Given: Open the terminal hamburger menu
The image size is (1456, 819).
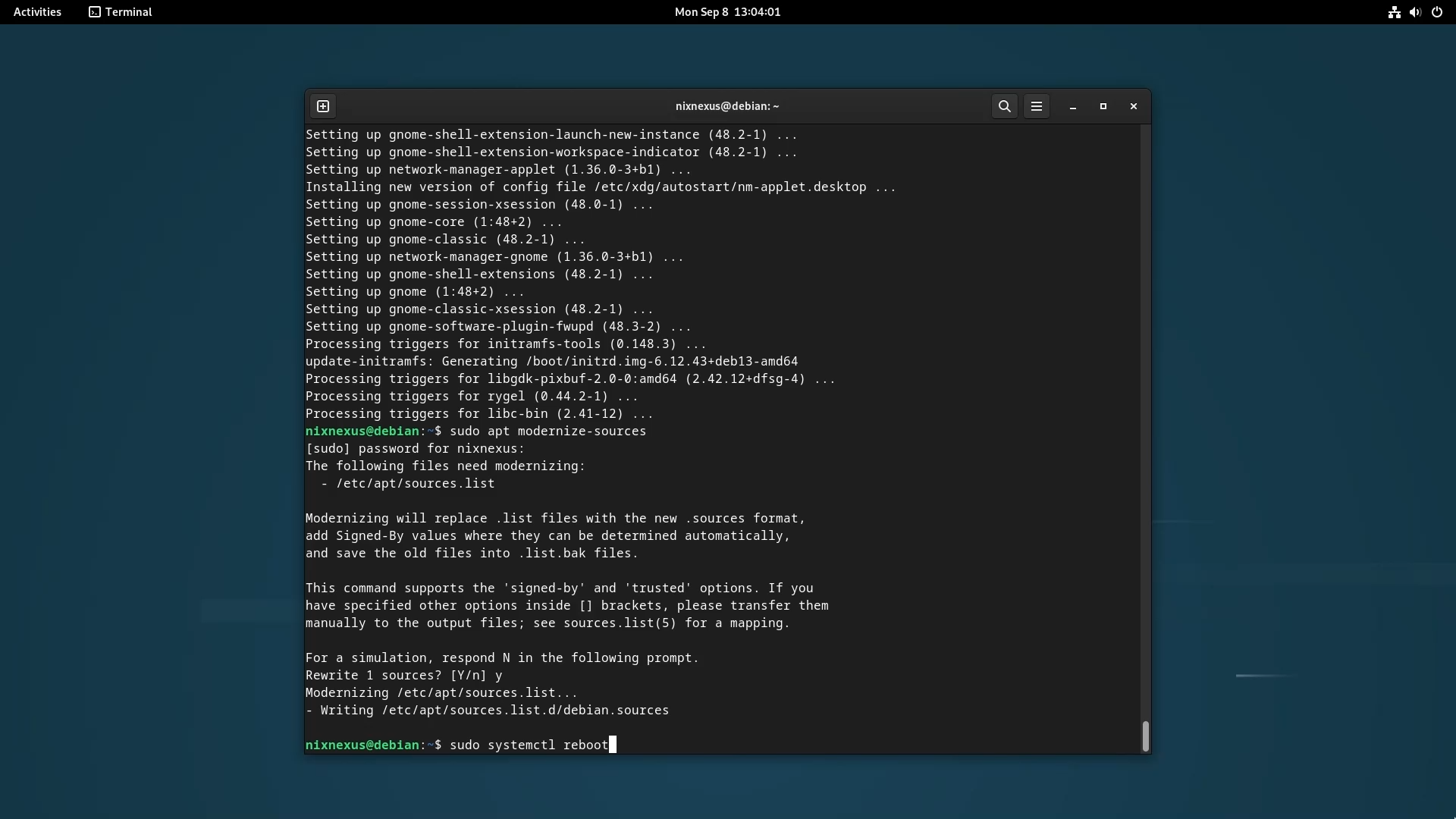Looking at the screenshot, I should (1037, 106).
